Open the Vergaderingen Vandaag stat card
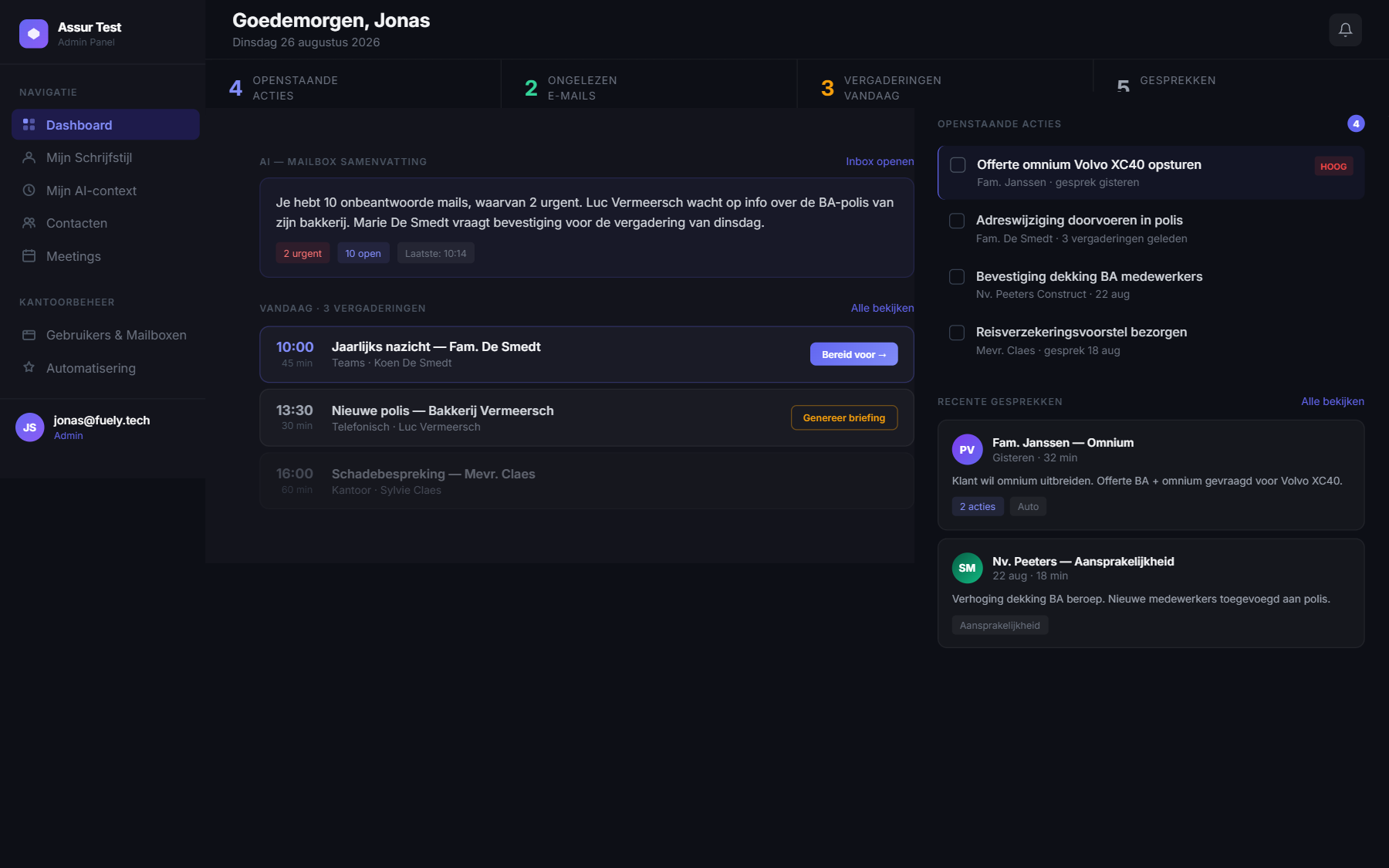The width and height of the screenshot is (1389, 868). 945,83
